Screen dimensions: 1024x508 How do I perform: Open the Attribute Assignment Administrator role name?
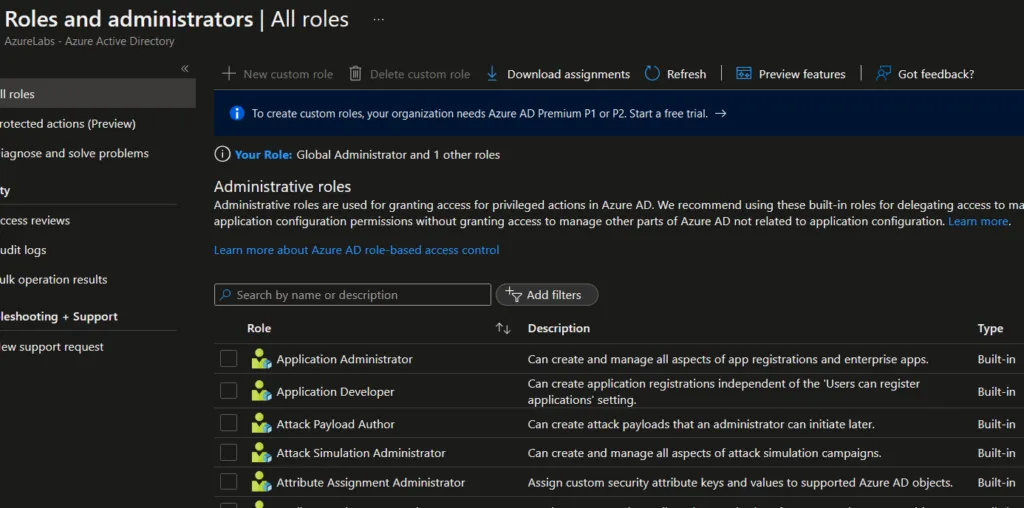pos(371,483)
